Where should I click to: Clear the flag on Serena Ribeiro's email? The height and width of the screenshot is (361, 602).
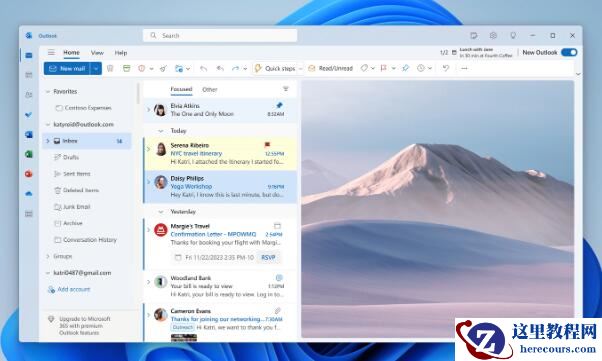tap(267, 145)
